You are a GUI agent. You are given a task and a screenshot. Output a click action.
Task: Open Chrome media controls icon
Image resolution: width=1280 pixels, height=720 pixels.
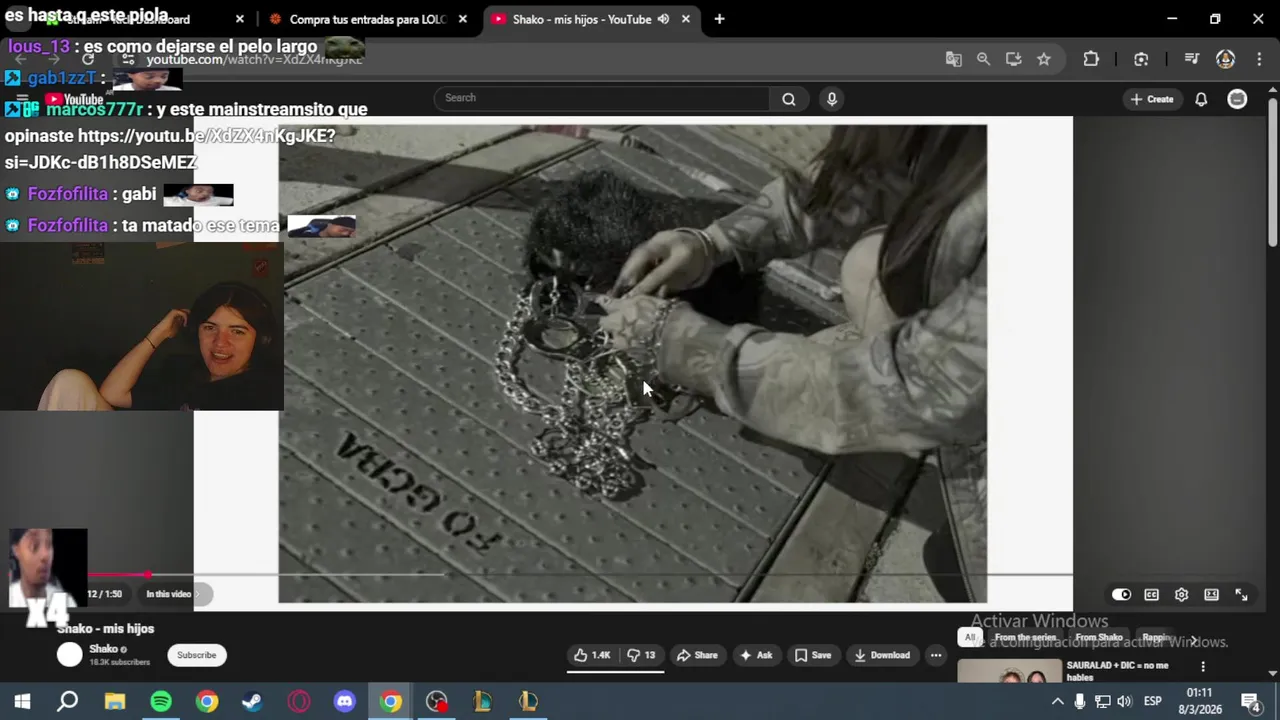[1191, 59]
